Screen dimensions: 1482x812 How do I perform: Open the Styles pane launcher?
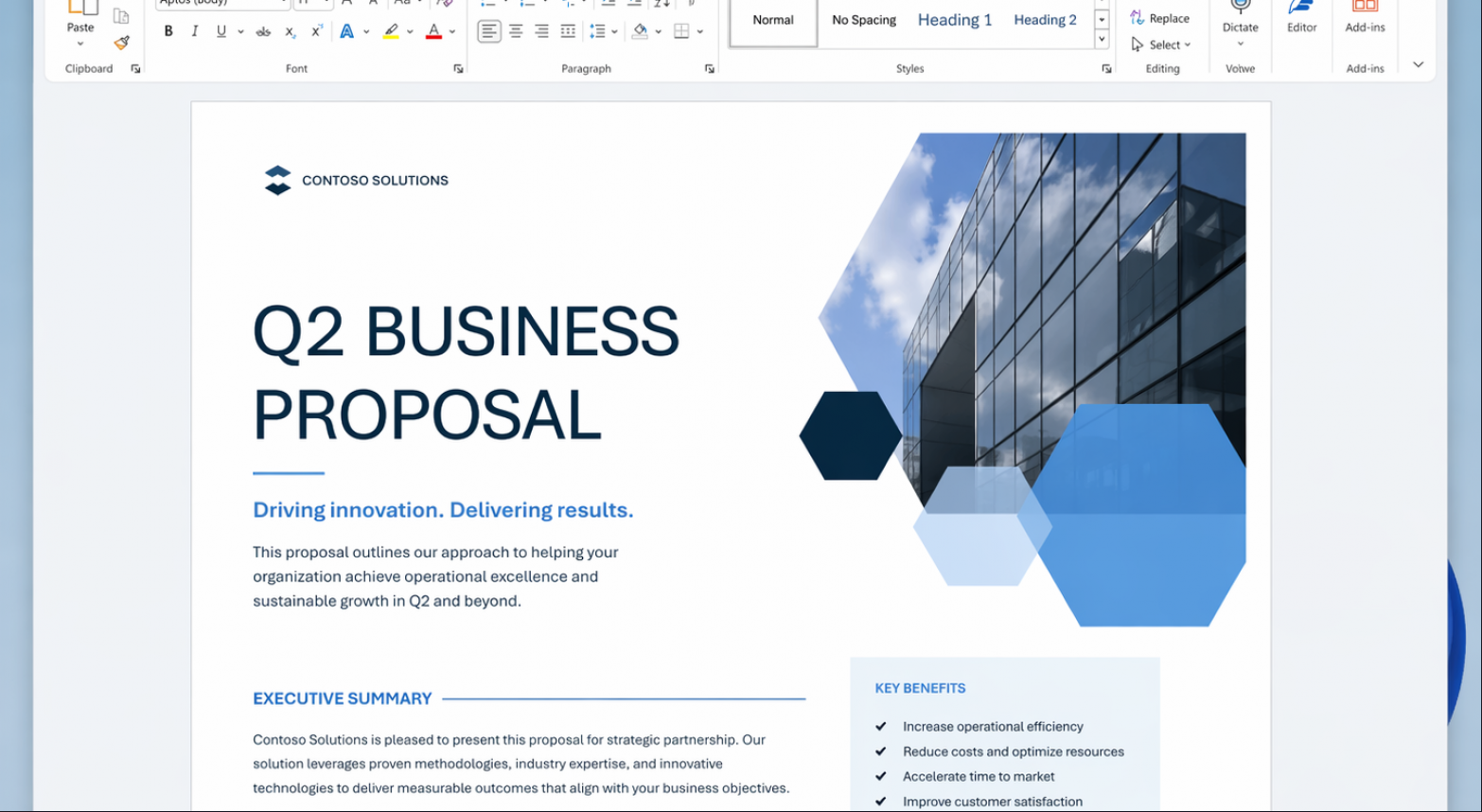(x=1106, y=69)
